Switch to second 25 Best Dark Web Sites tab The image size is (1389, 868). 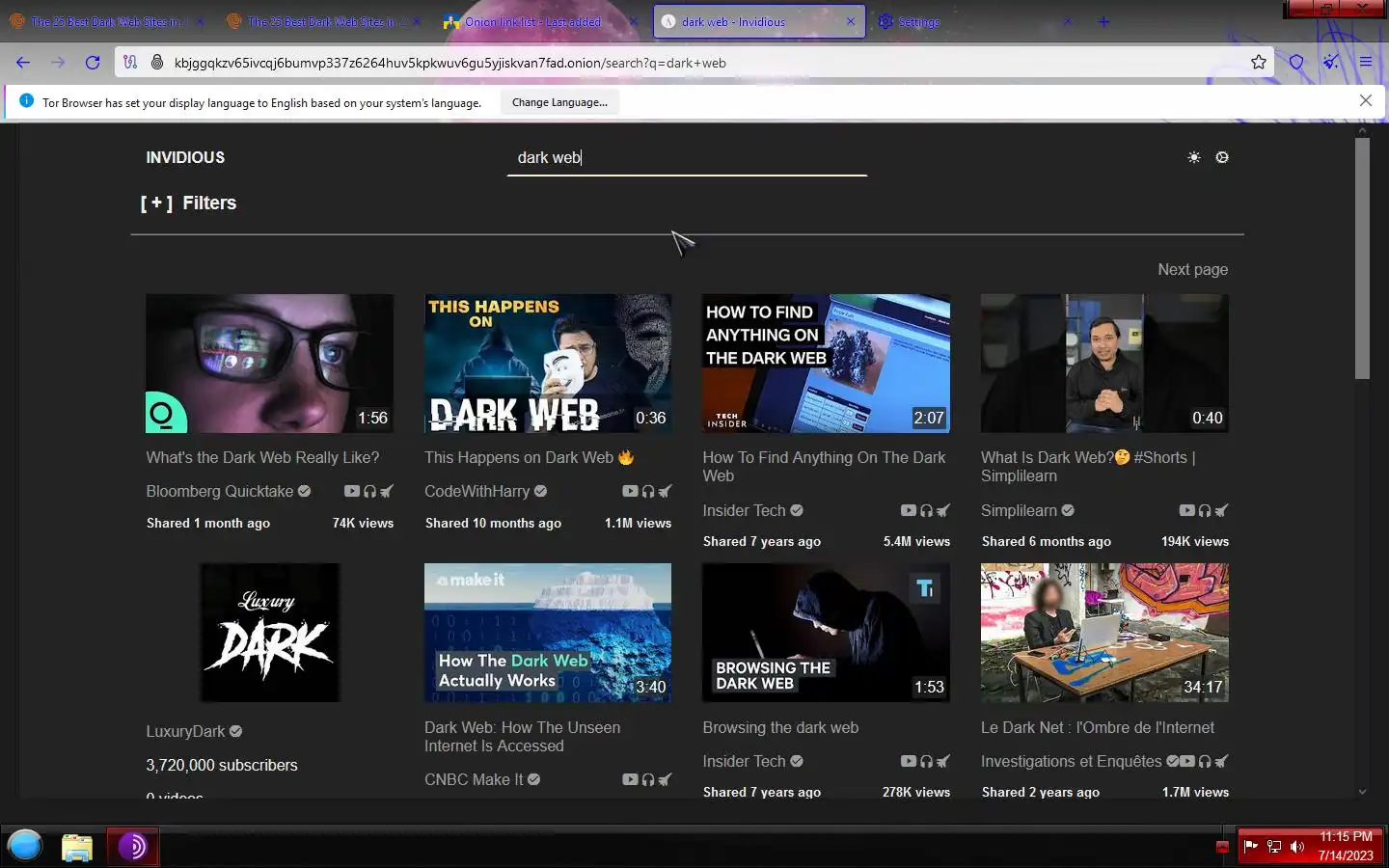pos(323,21)
